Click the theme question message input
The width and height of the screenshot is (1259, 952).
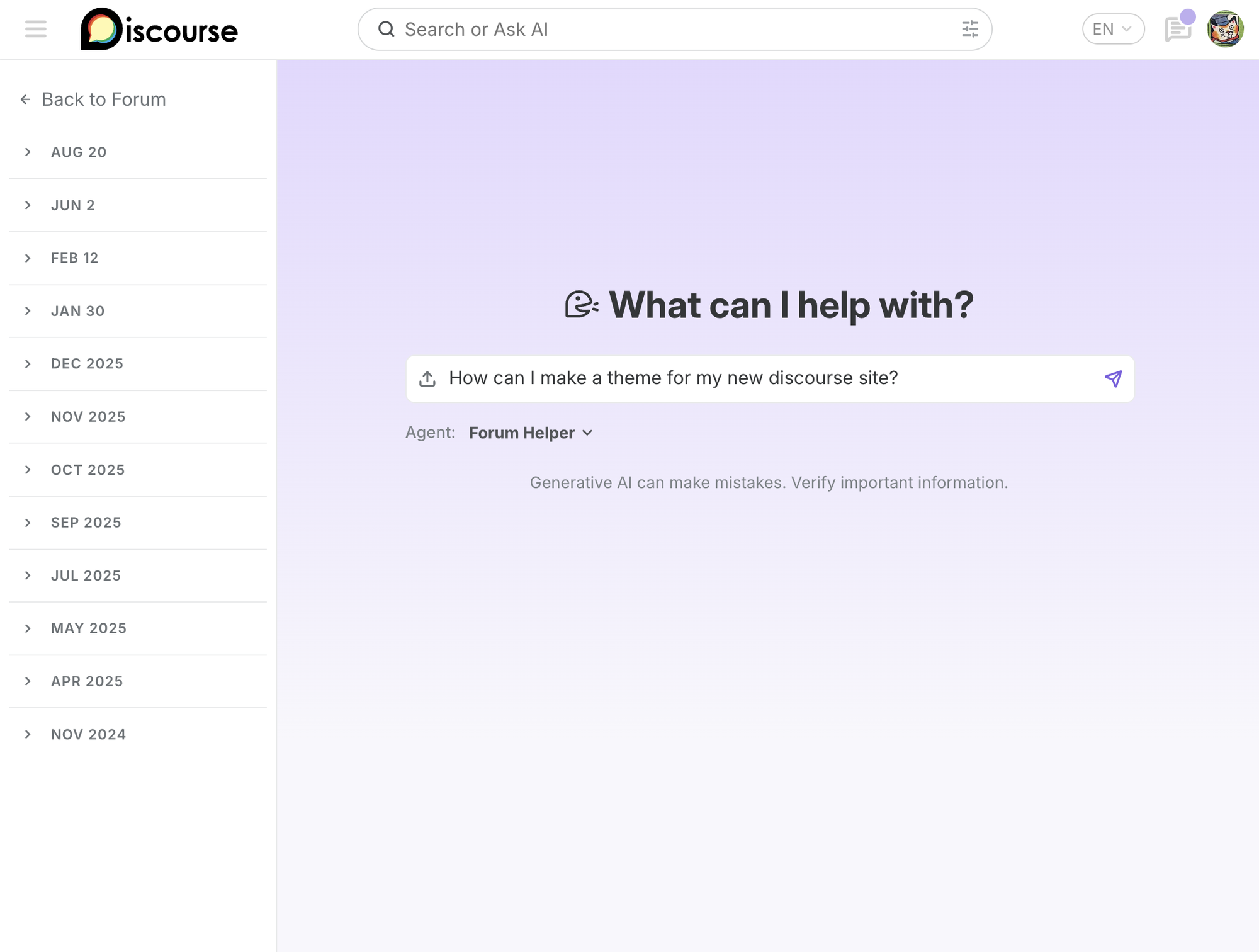pos(770,378)
